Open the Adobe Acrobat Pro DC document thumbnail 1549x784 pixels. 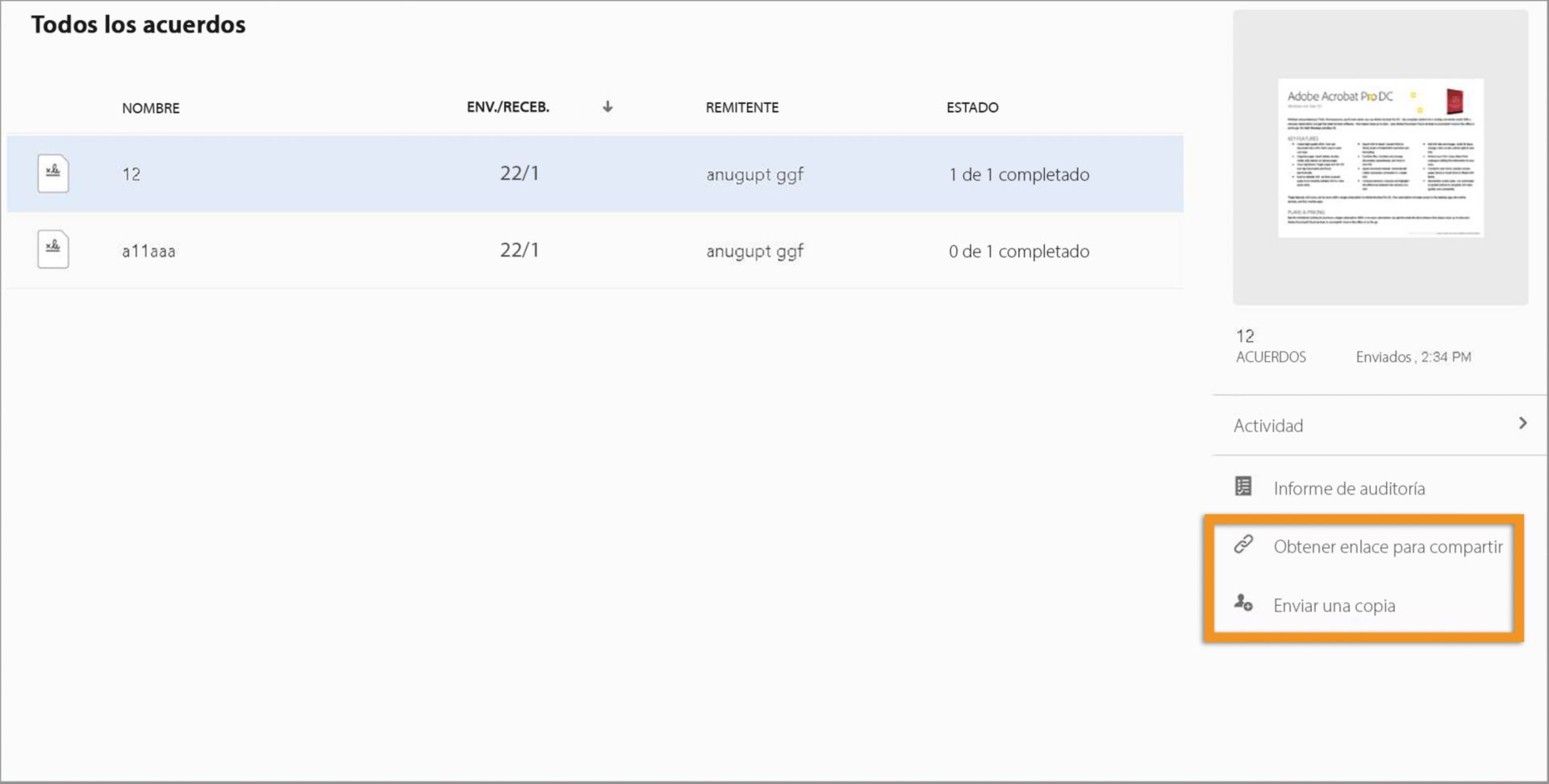[x=1380, y=158]
